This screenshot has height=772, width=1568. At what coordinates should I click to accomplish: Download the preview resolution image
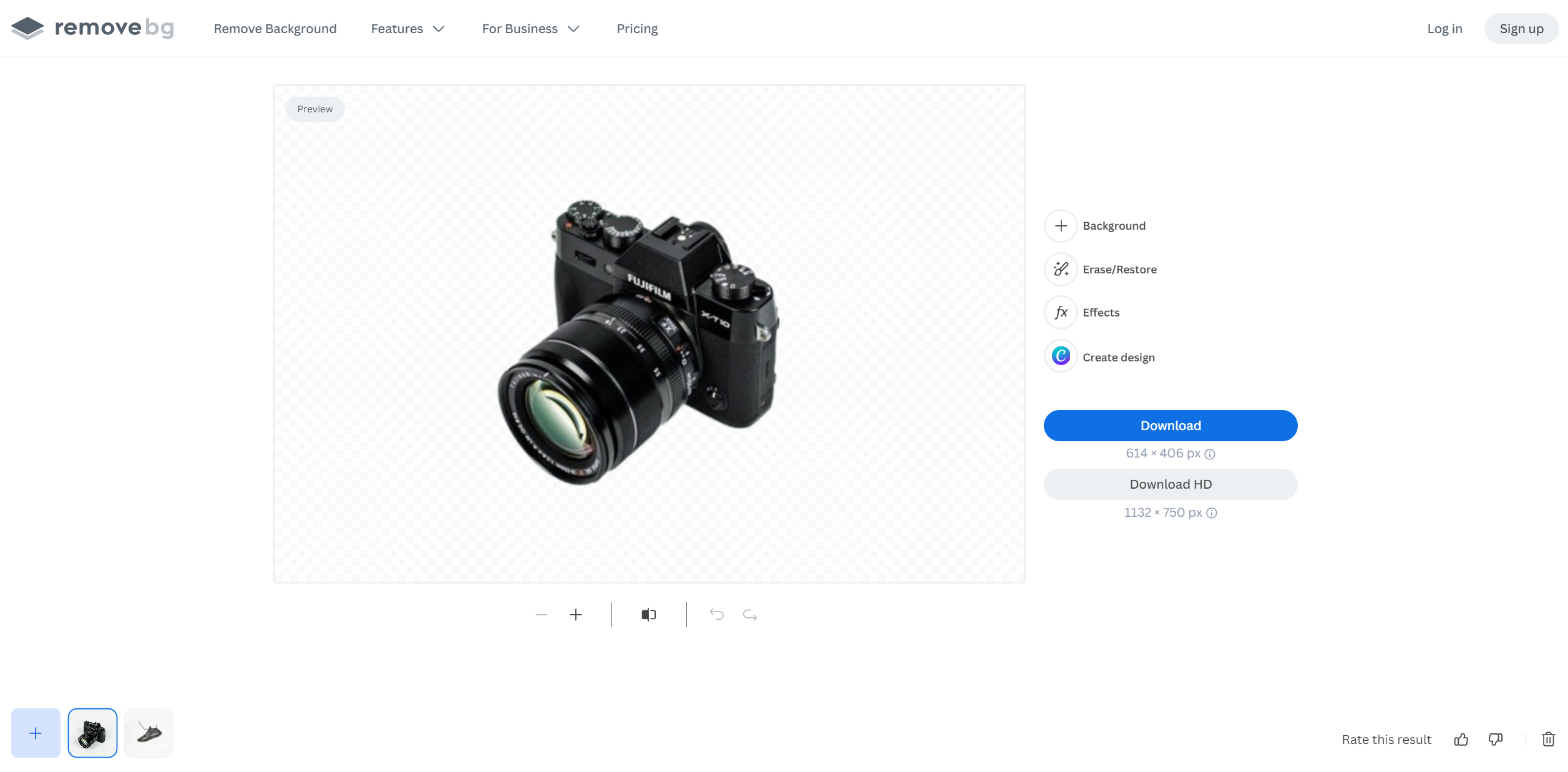(x=1170, y=425)
